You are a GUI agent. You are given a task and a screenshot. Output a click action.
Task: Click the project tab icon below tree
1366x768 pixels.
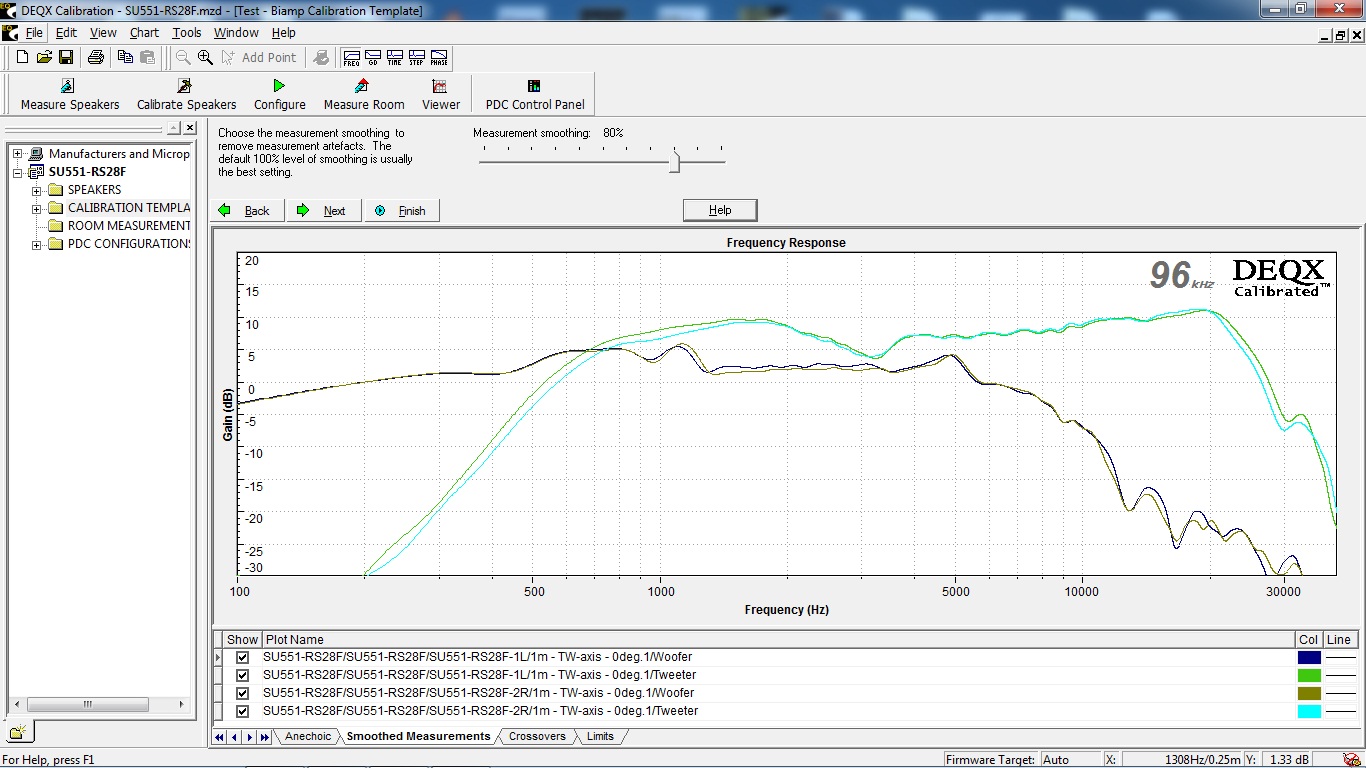[18, 733]
